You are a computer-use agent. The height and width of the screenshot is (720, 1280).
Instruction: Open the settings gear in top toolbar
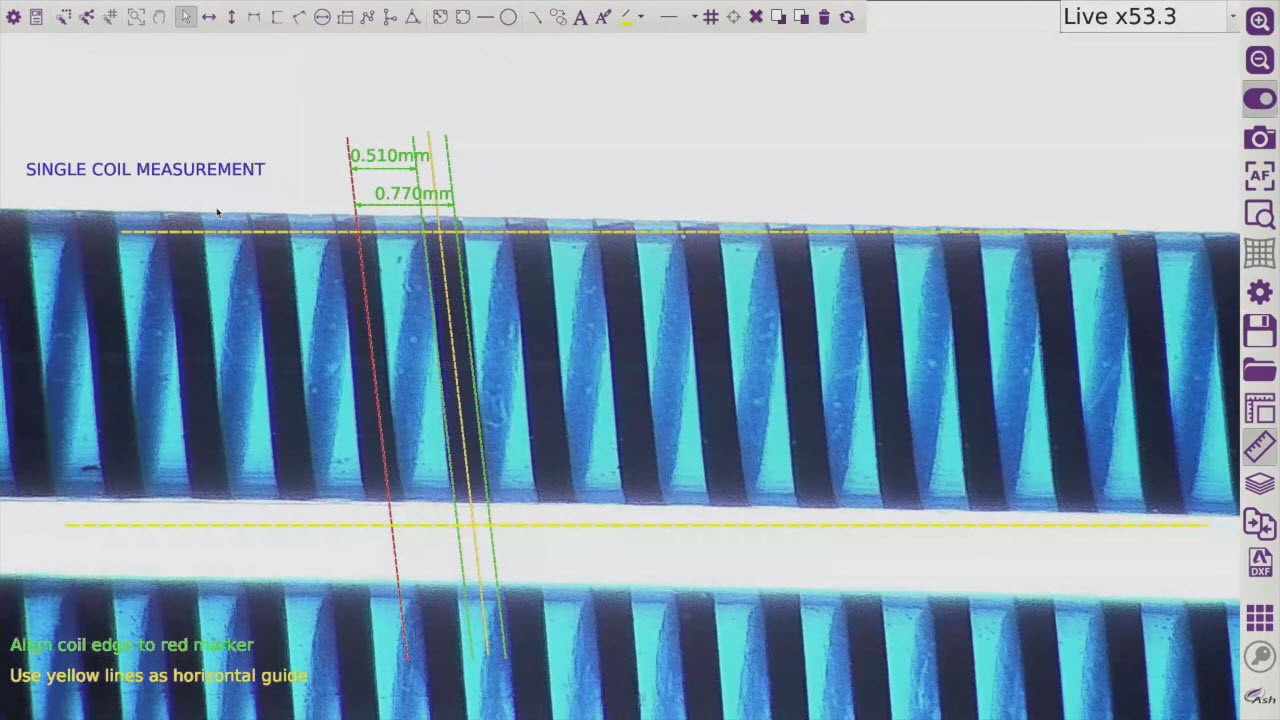click(x=13, y=17)
